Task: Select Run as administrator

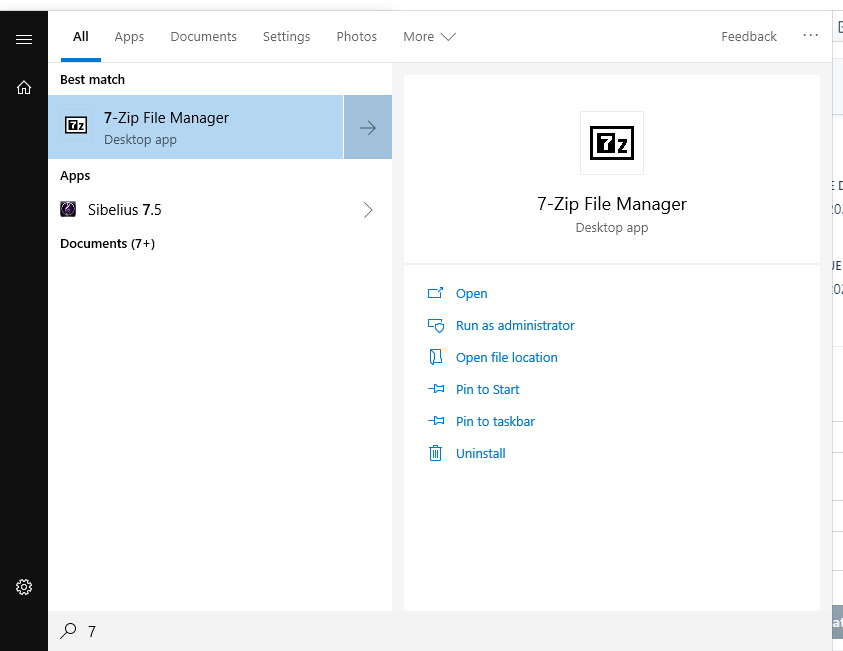Action: point(515,325)
